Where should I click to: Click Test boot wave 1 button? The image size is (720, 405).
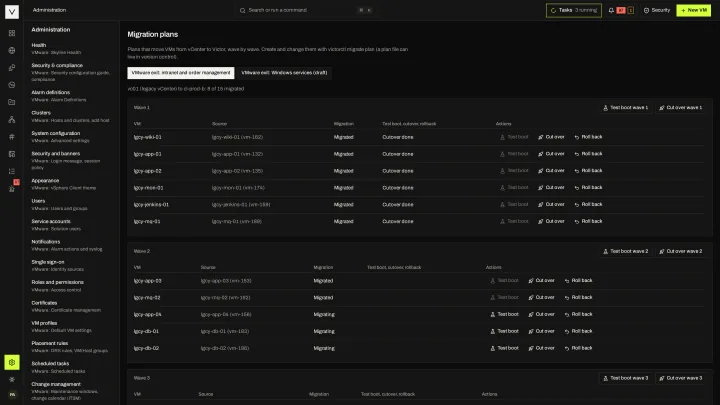click(x=625, y=107)
